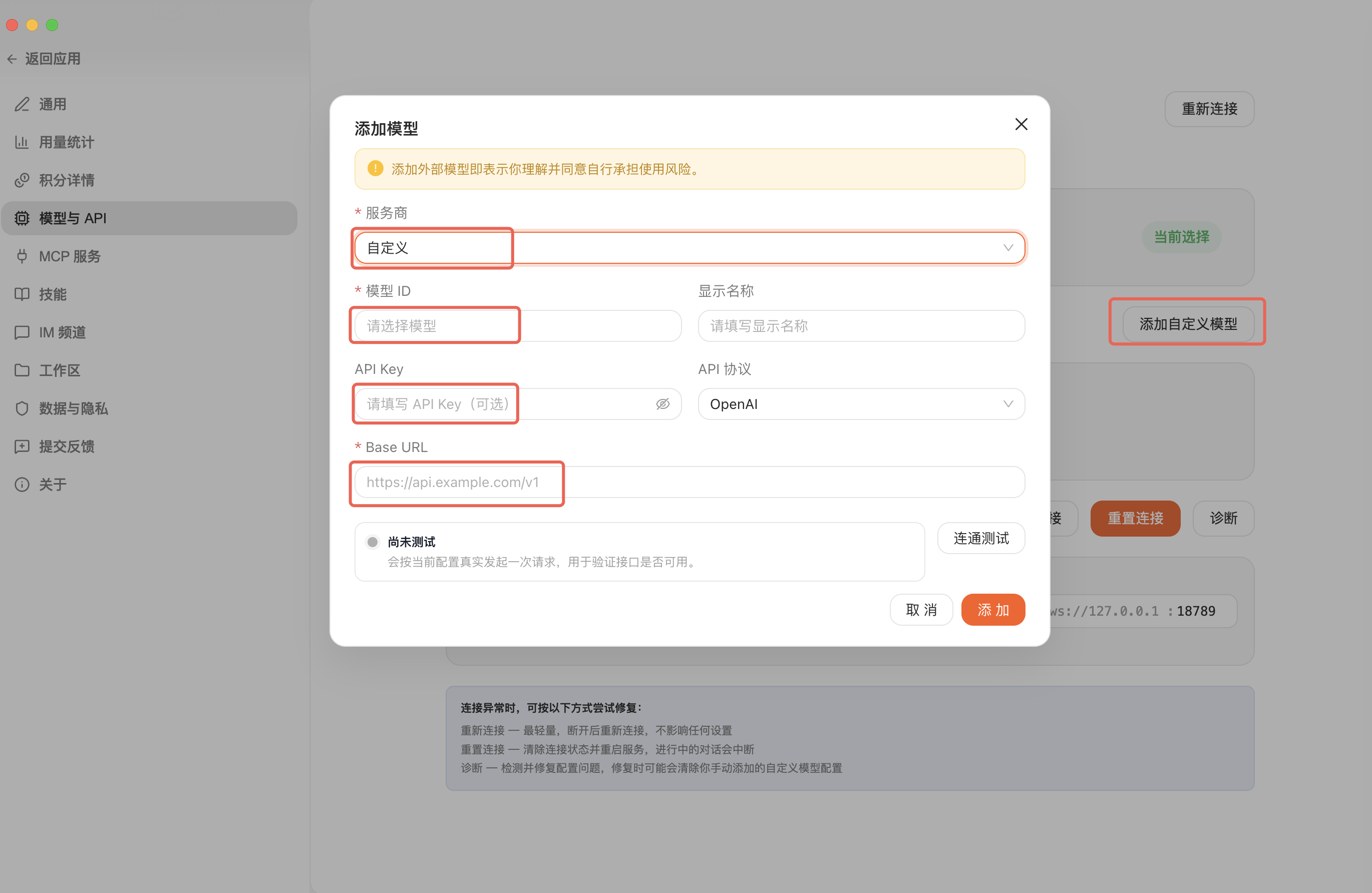Toggle API Key visibility eye icon
This screenshot has height=893, width=1372.
pos(662,404)
